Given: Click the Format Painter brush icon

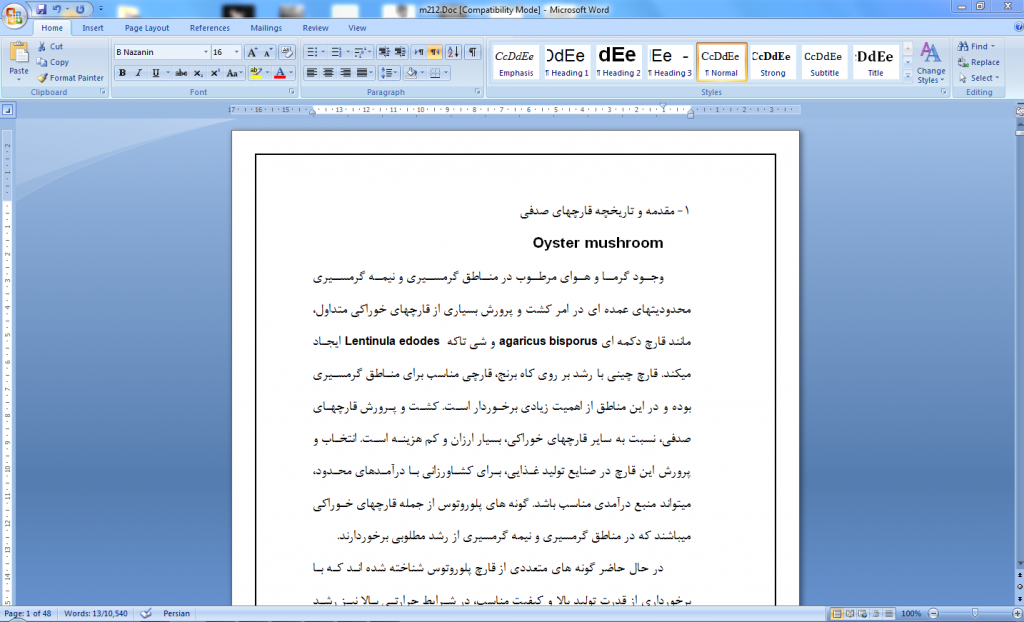Looking at the screenshot, I should (43, 78).
